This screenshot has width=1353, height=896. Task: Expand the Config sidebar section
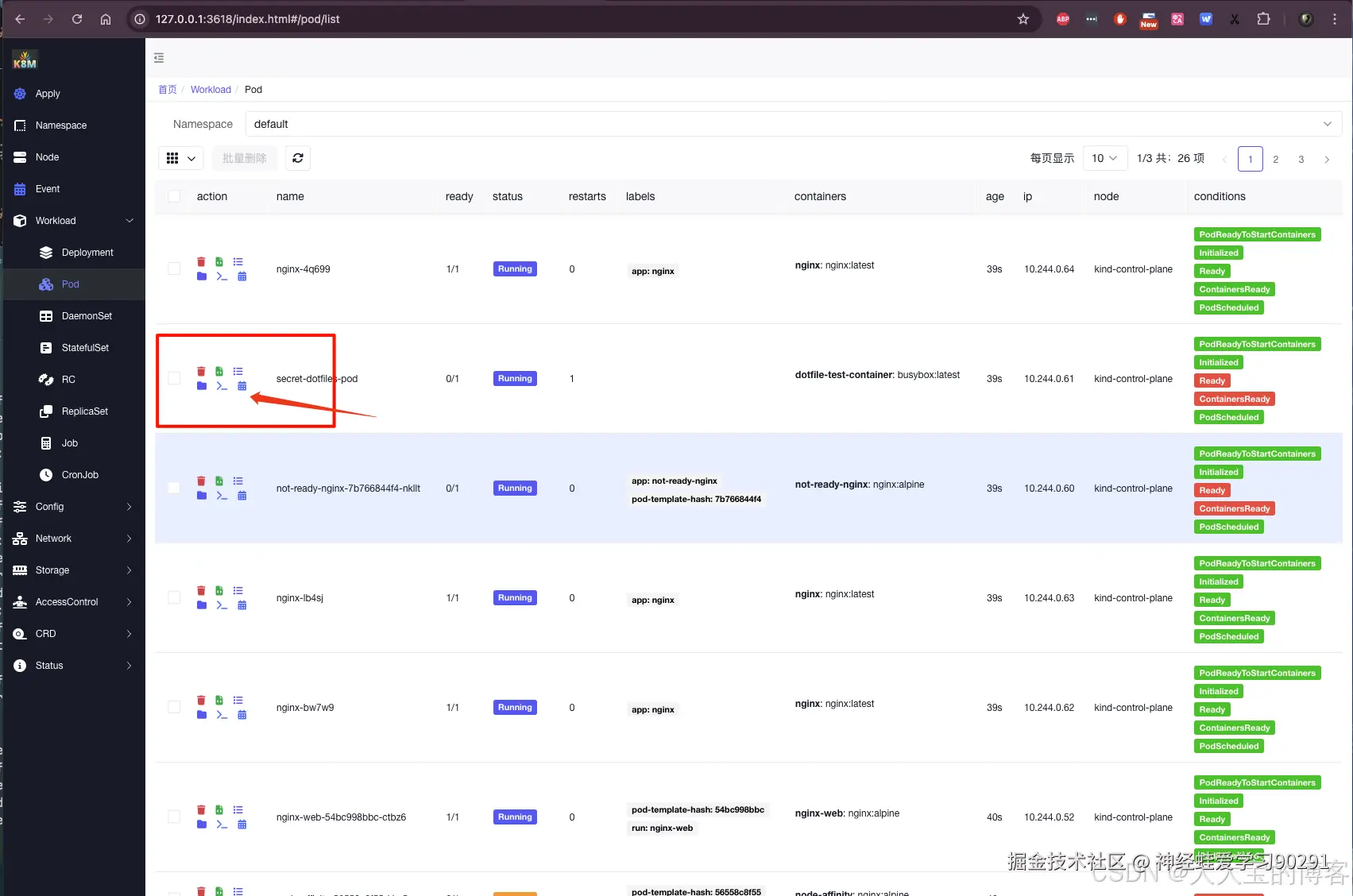tap(73, 507)
